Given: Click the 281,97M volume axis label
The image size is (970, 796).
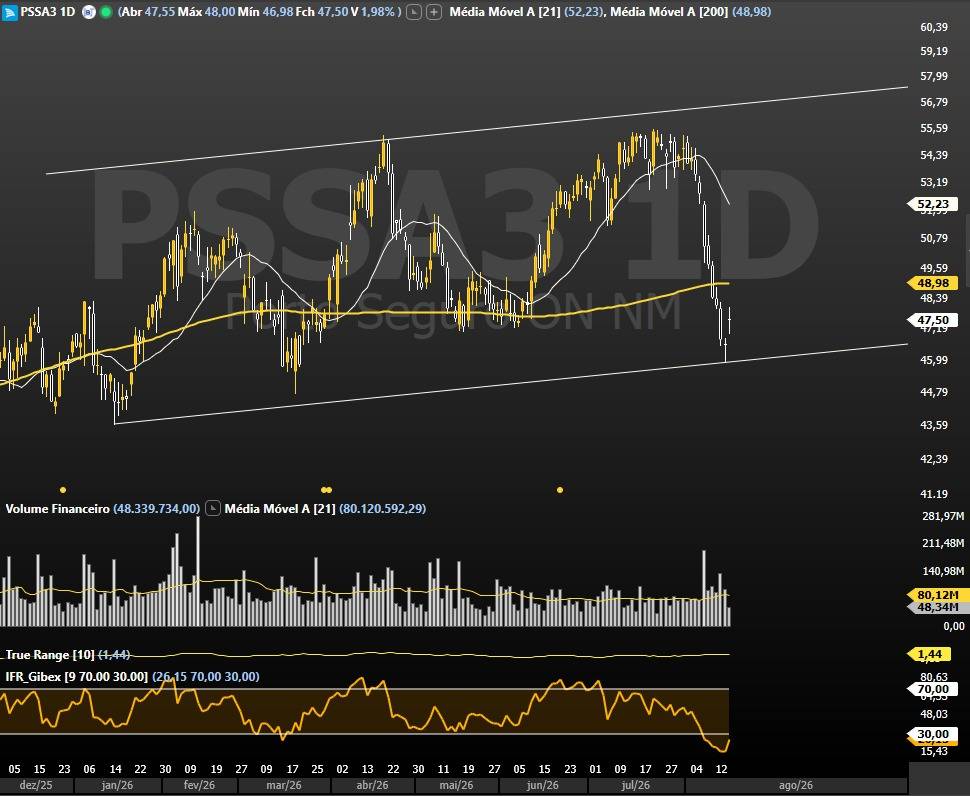Looking at the screenshot, I should coord(943,516).
